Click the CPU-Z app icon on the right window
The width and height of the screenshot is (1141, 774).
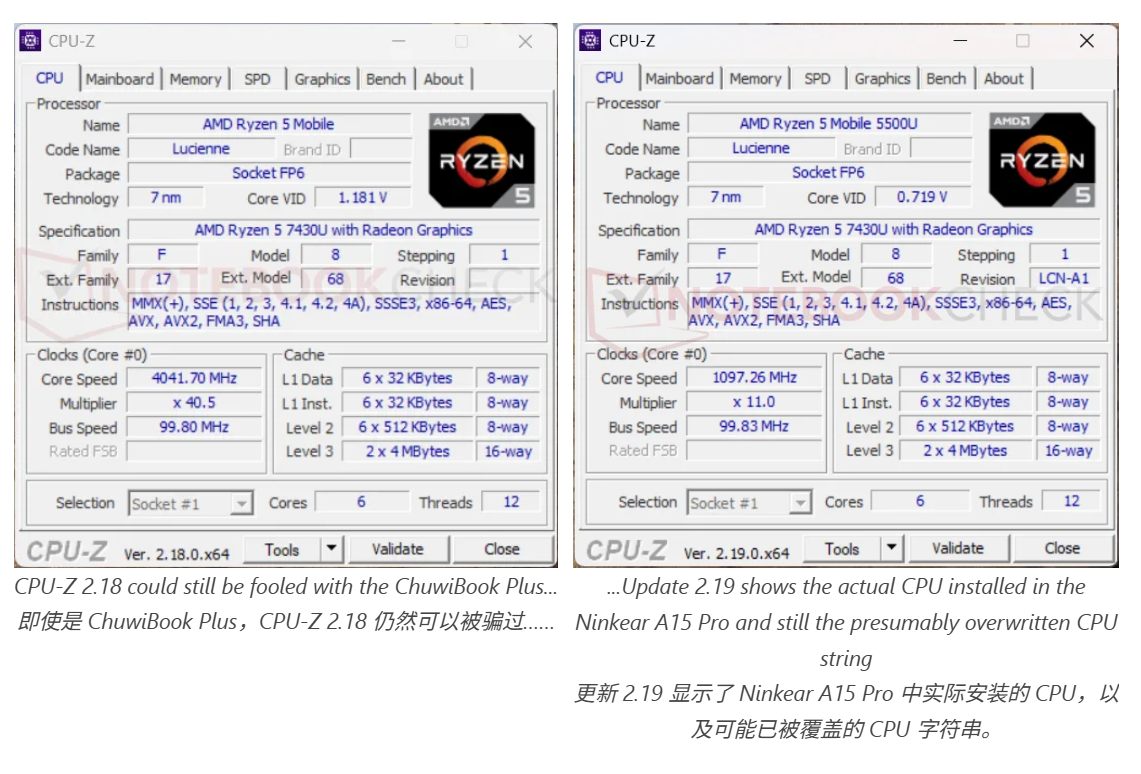tap(589, 41)
